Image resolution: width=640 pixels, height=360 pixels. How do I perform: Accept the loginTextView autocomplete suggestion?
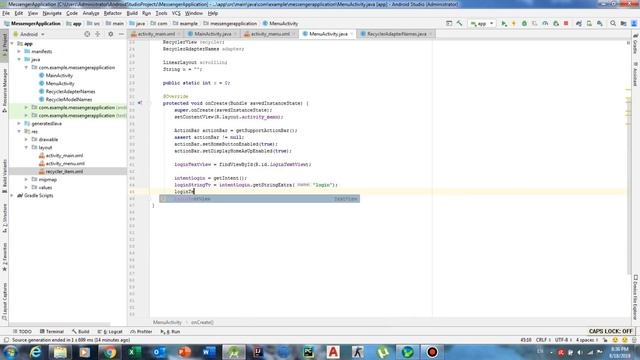coord(260,199)
